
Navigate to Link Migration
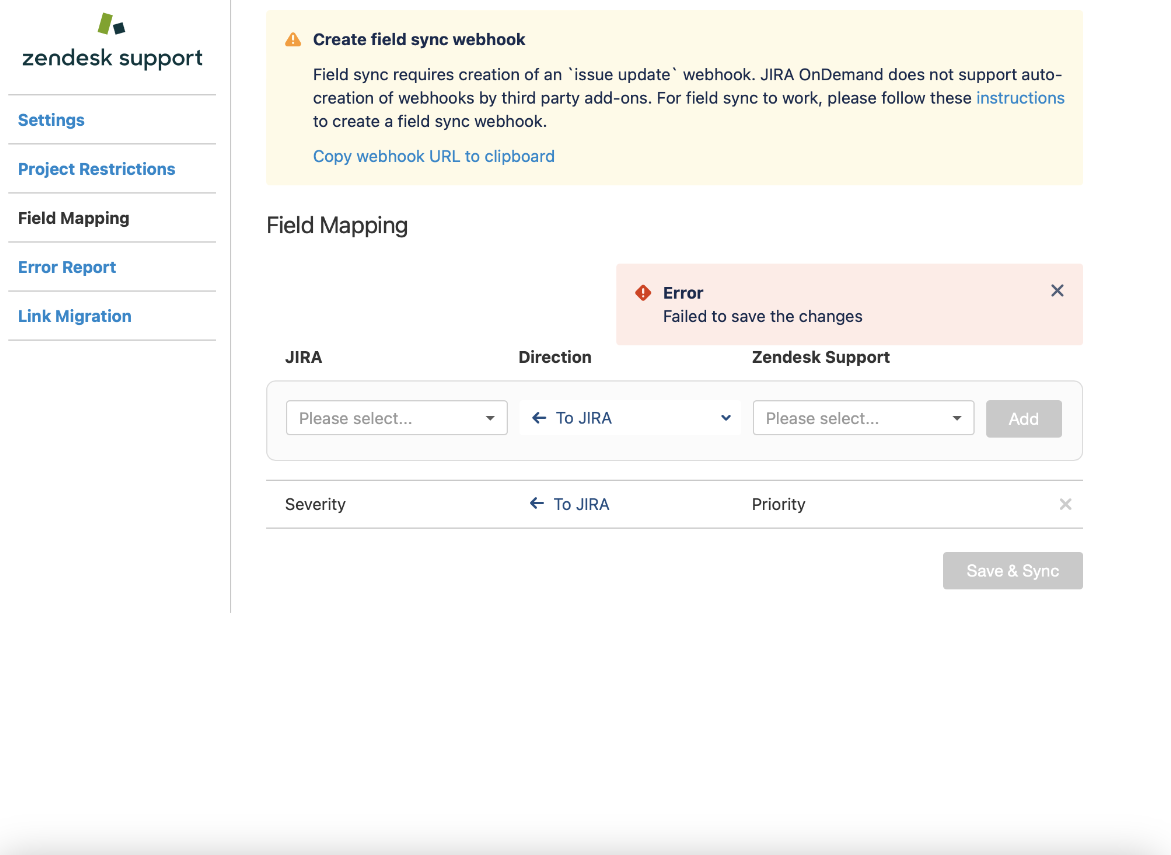[x=75, y=316]
